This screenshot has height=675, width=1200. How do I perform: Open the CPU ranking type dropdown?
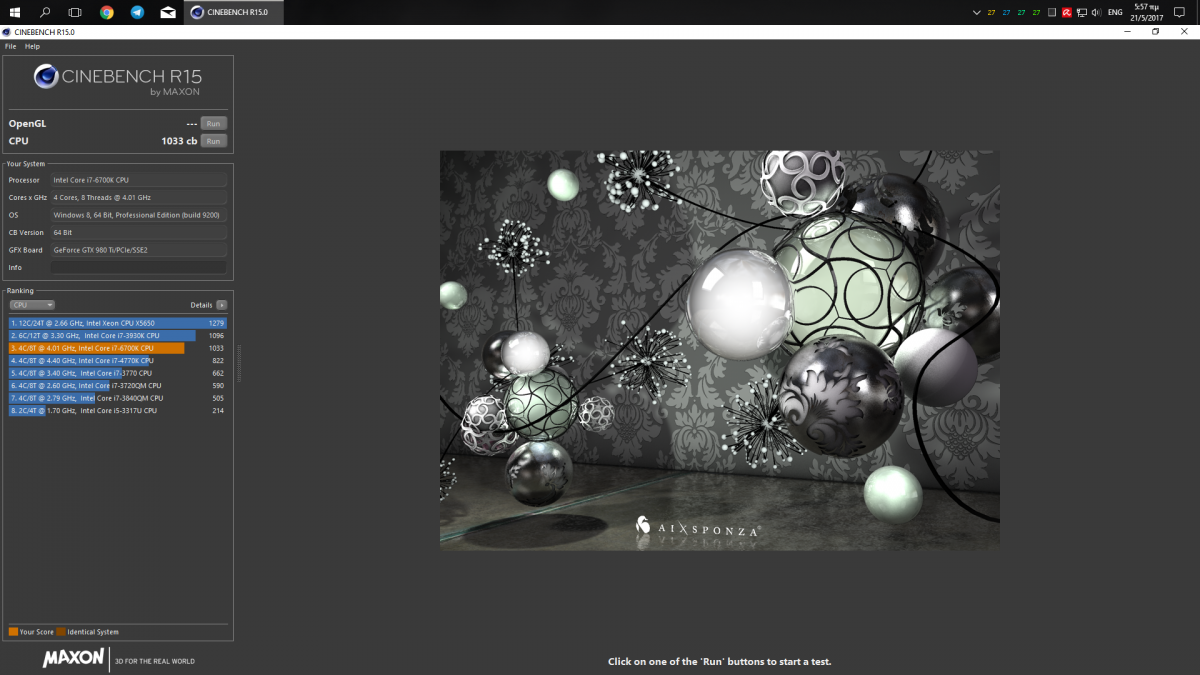point(32,305)
